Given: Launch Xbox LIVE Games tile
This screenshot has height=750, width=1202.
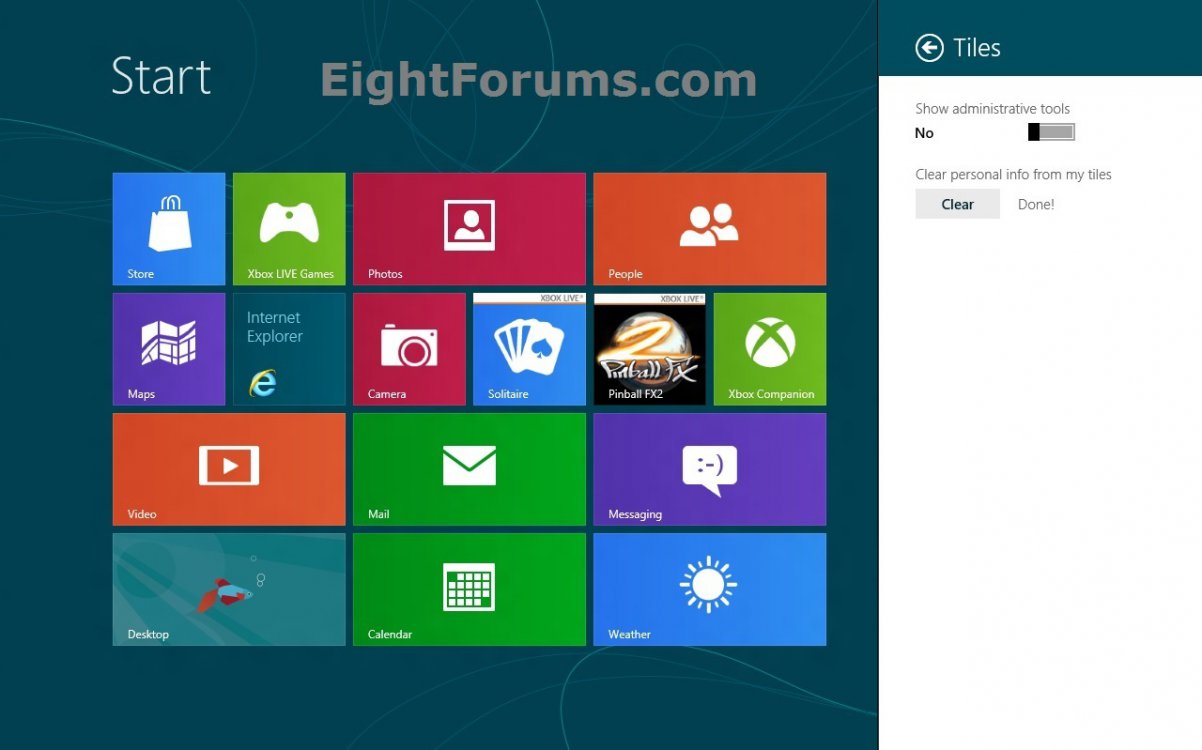Looking at the screenshot, I should tap(289, 229).
